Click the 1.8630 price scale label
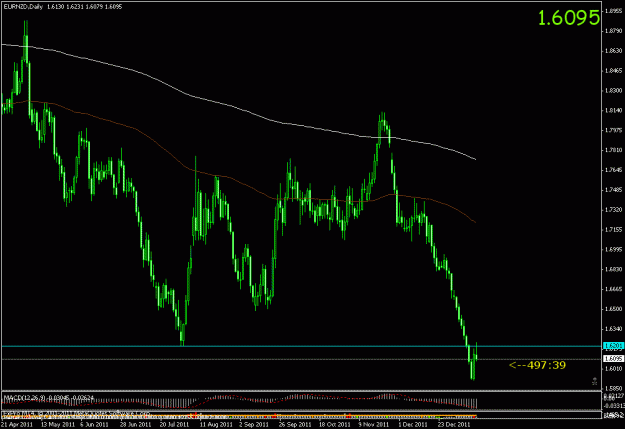This screenshot has width=625, height=429. coord(614,51)
